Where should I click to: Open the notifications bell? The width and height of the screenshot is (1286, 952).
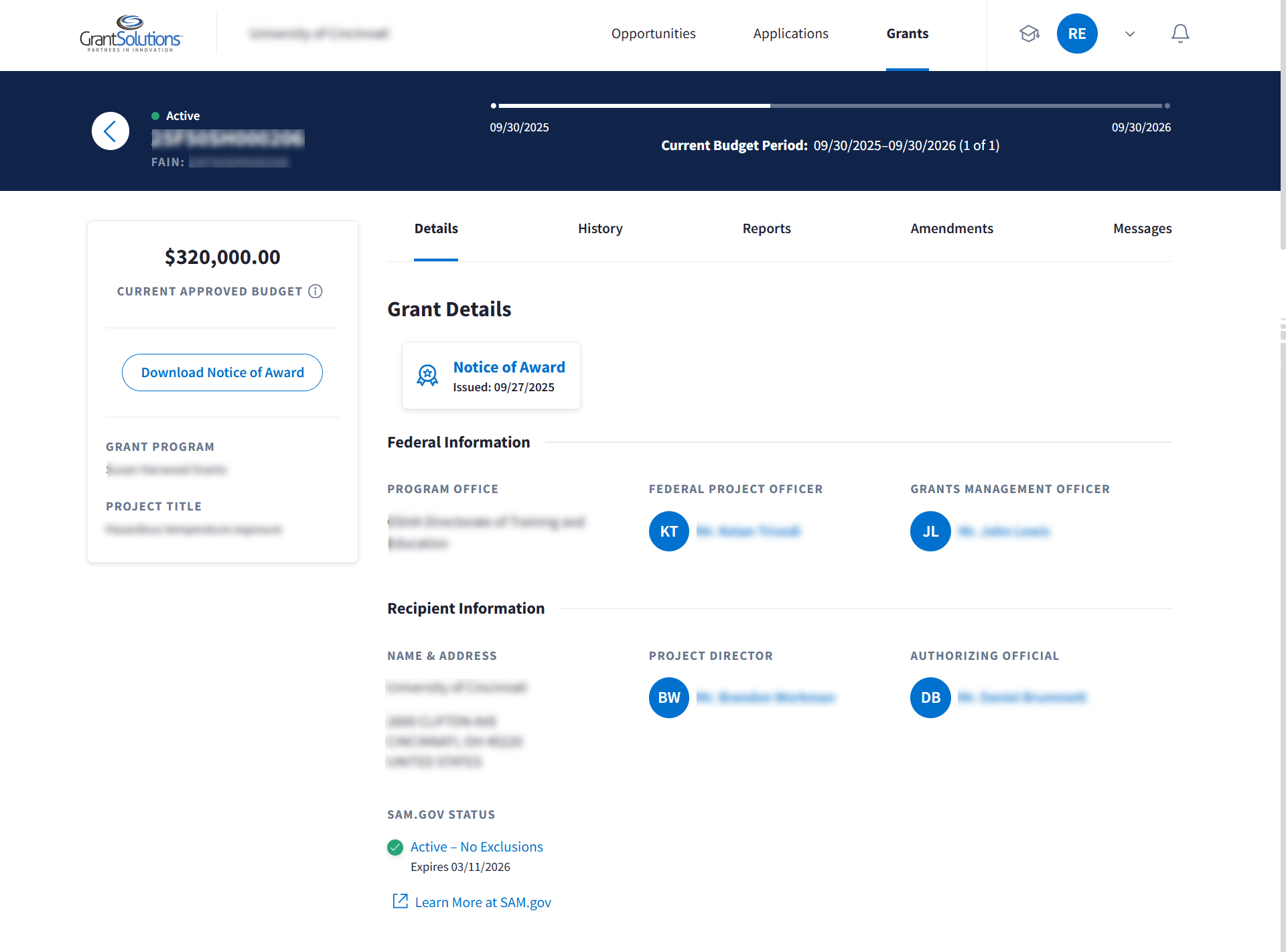pos(1180,33)
